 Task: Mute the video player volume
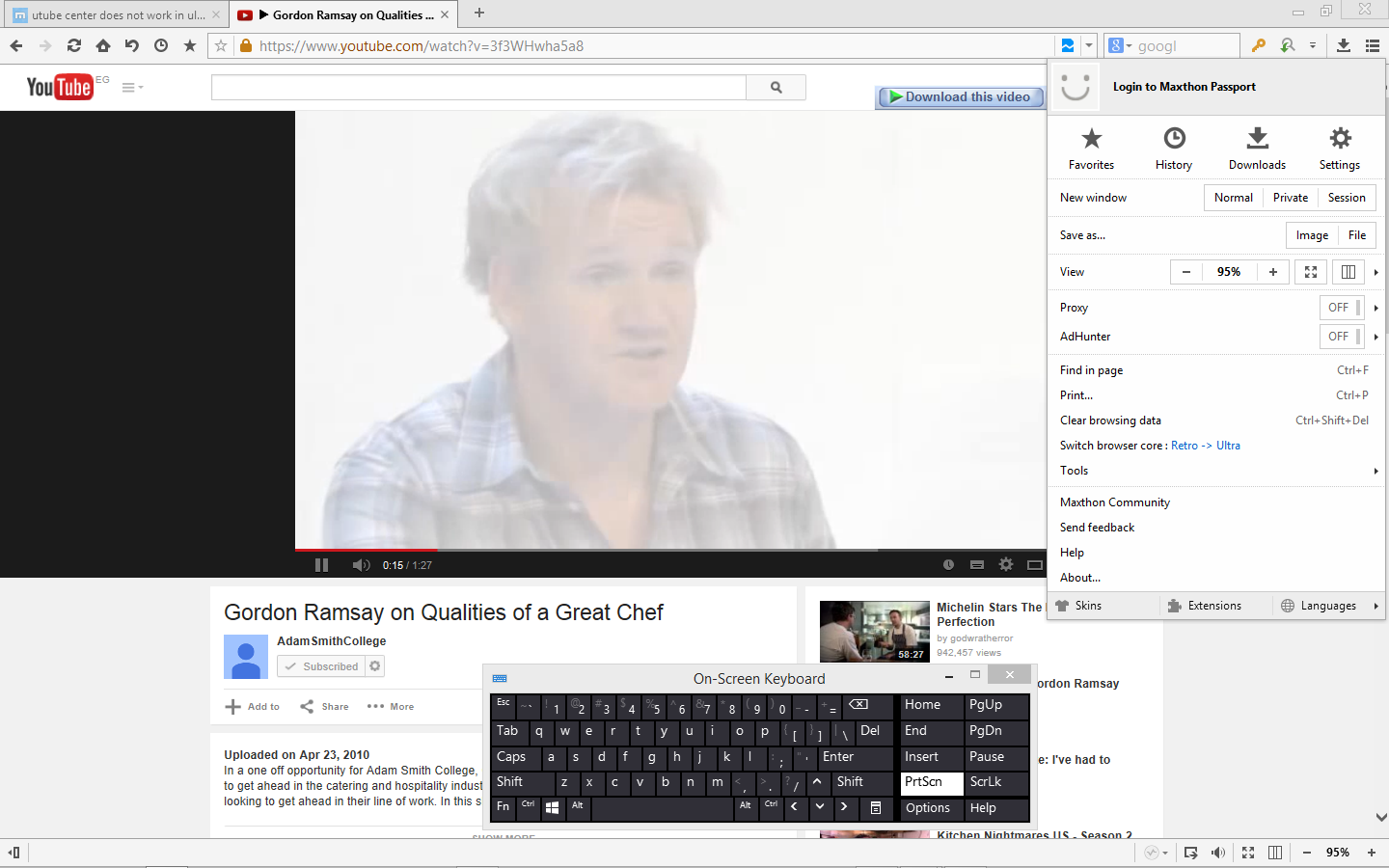pos(361,565)
